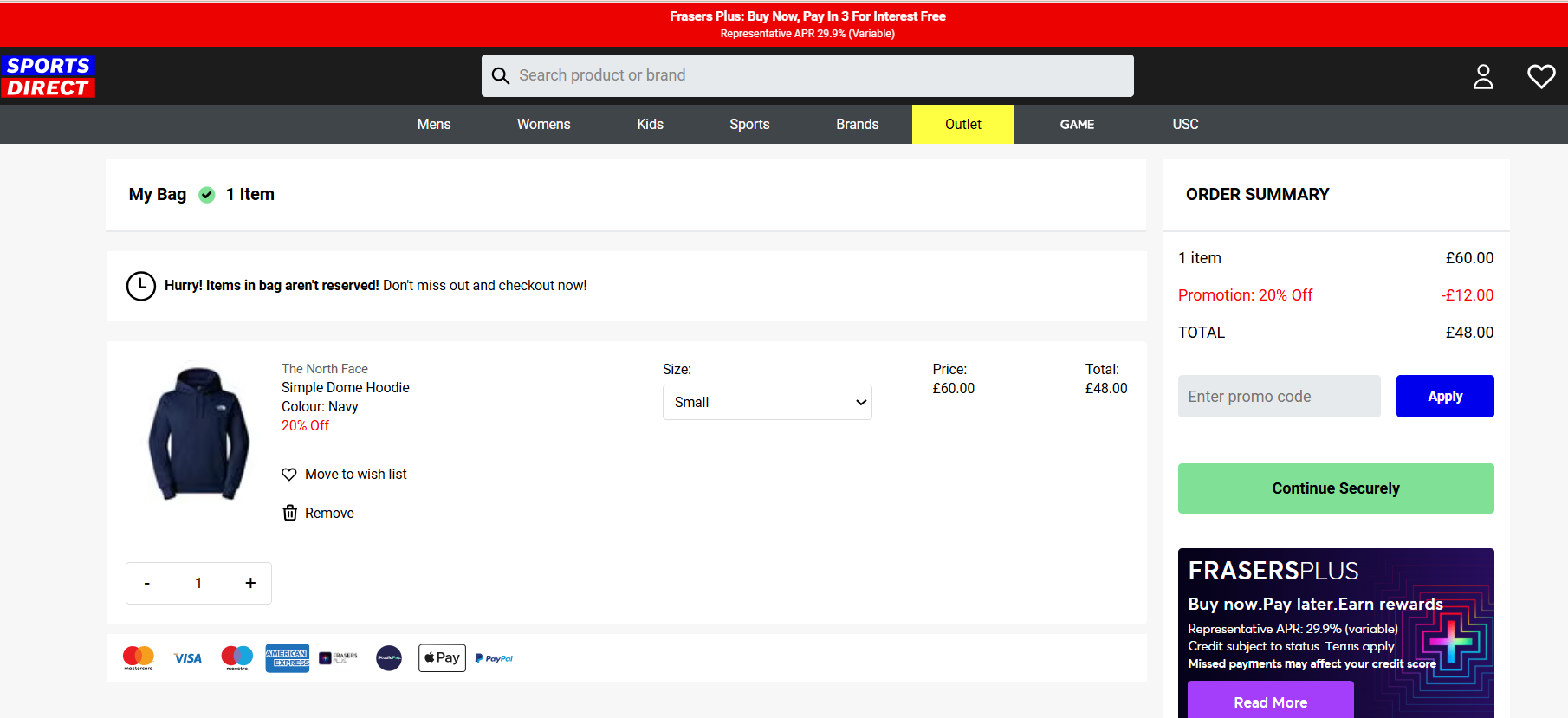Click the navy hoodie product thumbnail
The width and height of the screenshot is (1568, 718).
pyautogui.click(x=198, y=433)
